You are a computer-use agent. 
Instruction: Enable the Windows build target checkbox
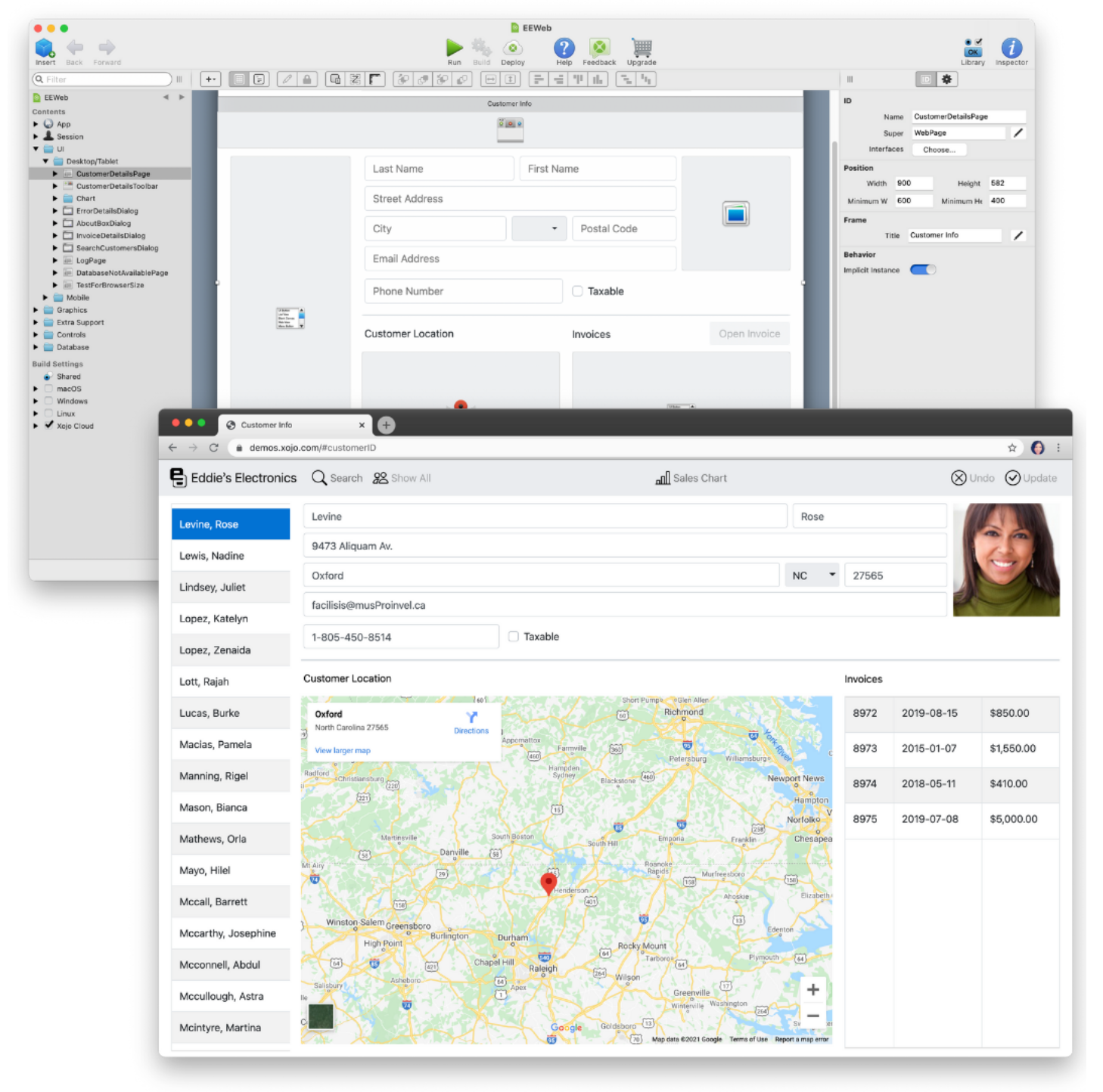48,401
